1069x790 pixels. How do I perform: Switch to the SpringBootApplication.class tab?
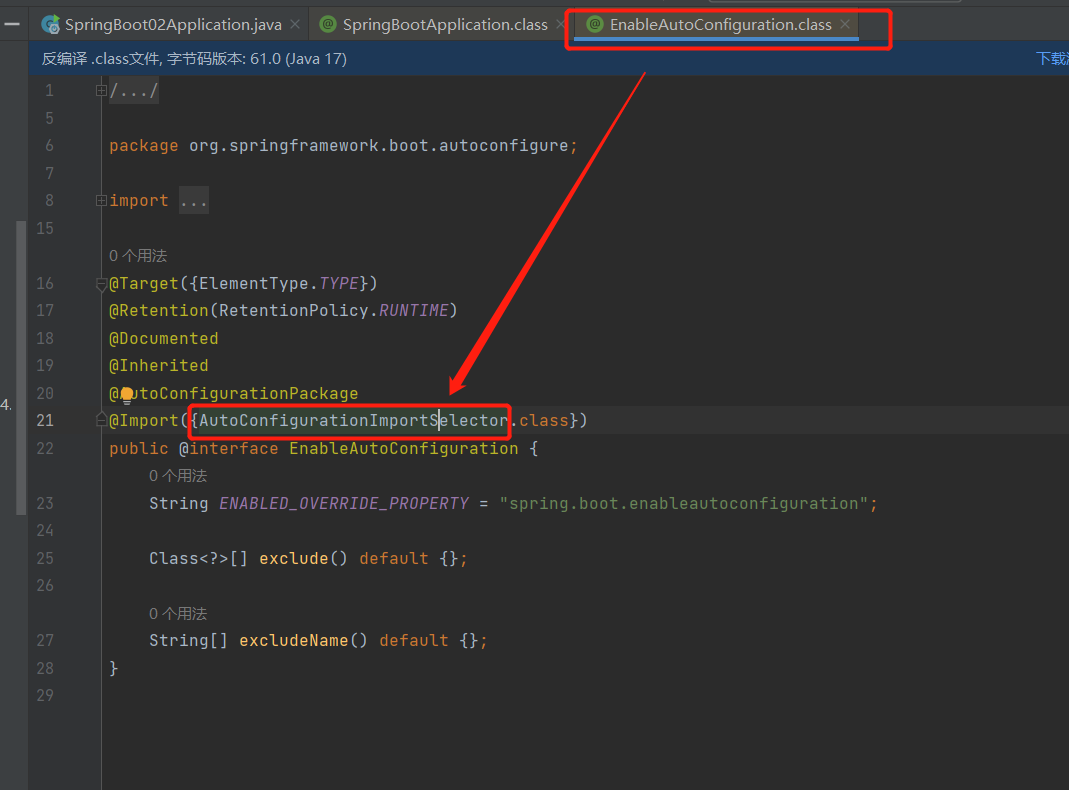[444, 24]
